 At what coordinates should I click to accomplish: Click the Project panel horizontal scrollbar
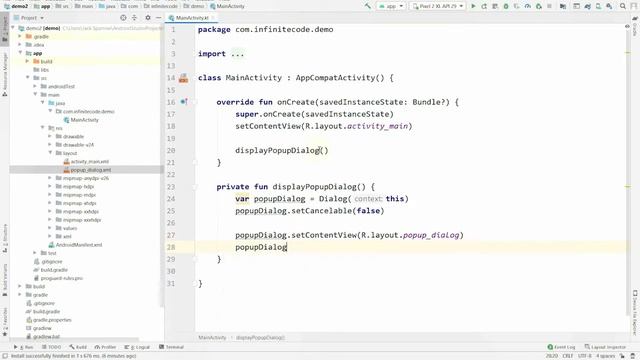click(73, 339)
